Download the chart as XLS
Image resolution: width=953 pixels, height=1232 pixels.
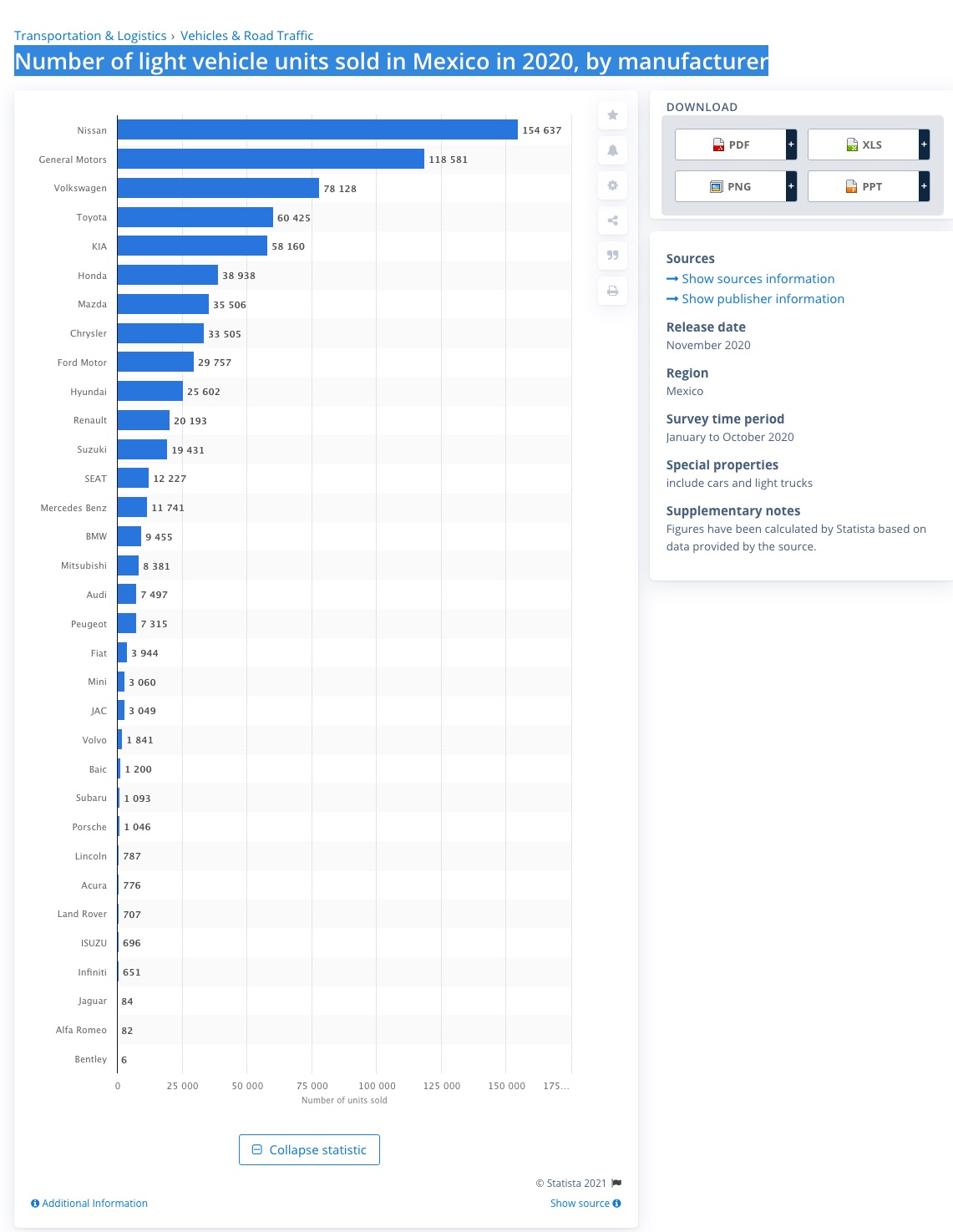(x=863, y=144)
